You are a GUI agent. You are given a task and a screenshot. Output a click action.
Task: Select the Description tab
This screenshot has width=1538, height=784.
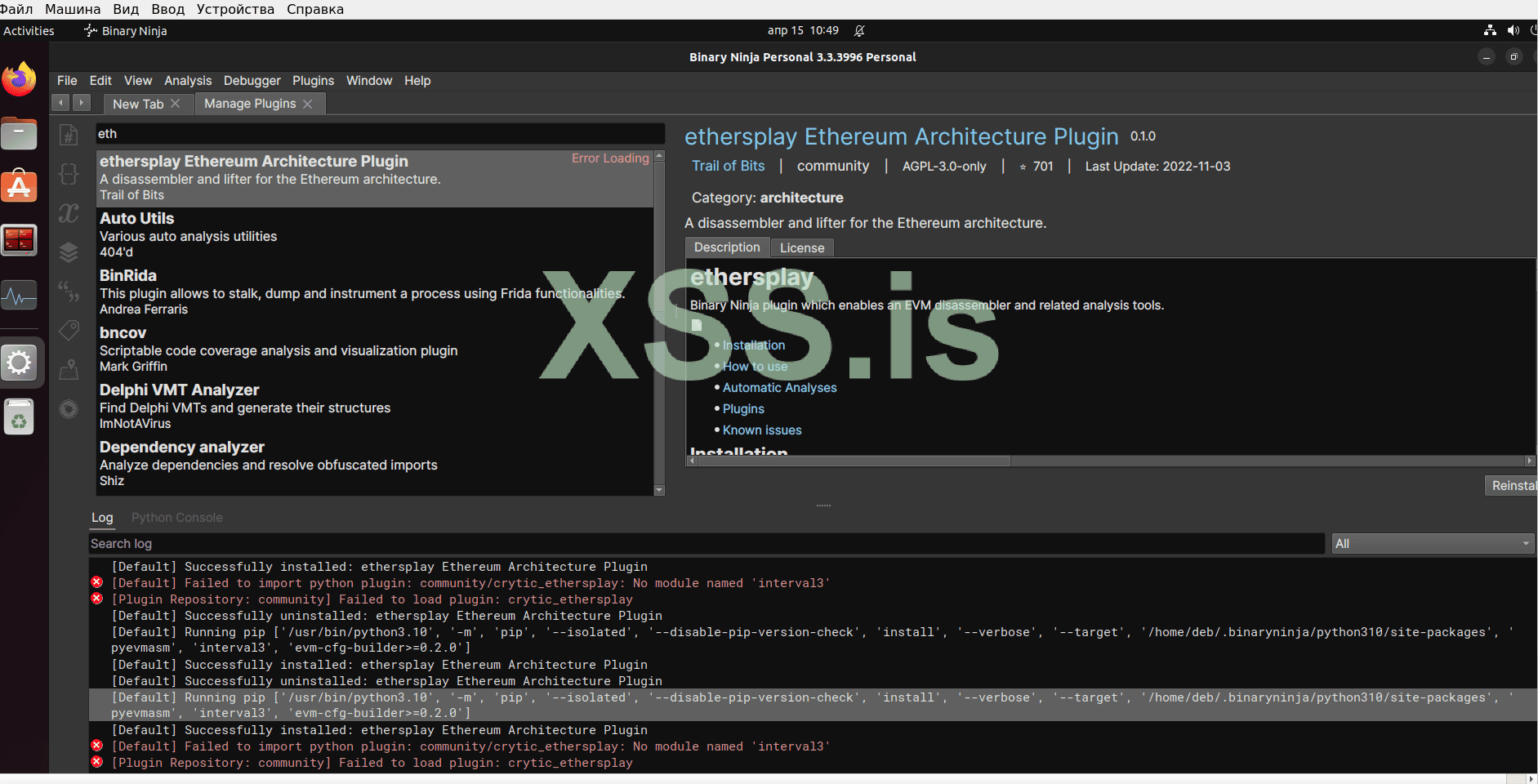click(x=727, y=247)
